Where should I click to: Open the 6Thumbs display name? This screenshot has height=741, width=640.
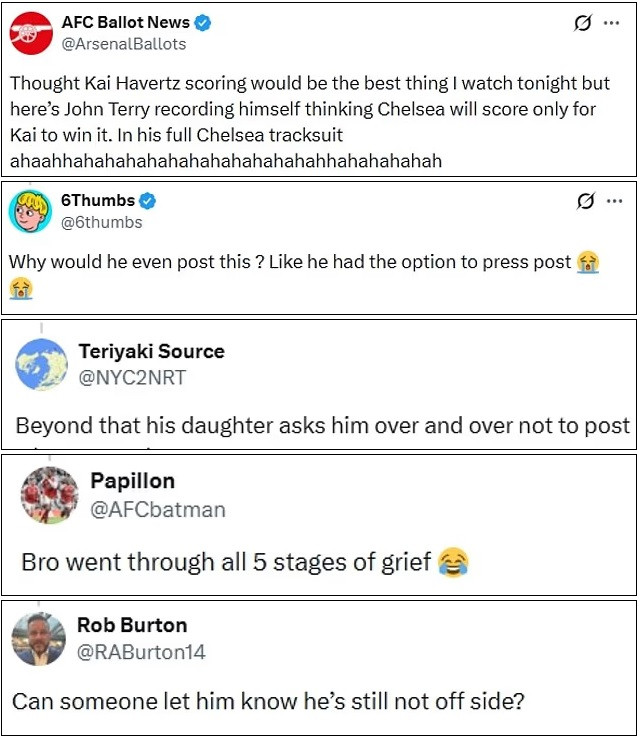pyautogui.click(x=98, y=200)
